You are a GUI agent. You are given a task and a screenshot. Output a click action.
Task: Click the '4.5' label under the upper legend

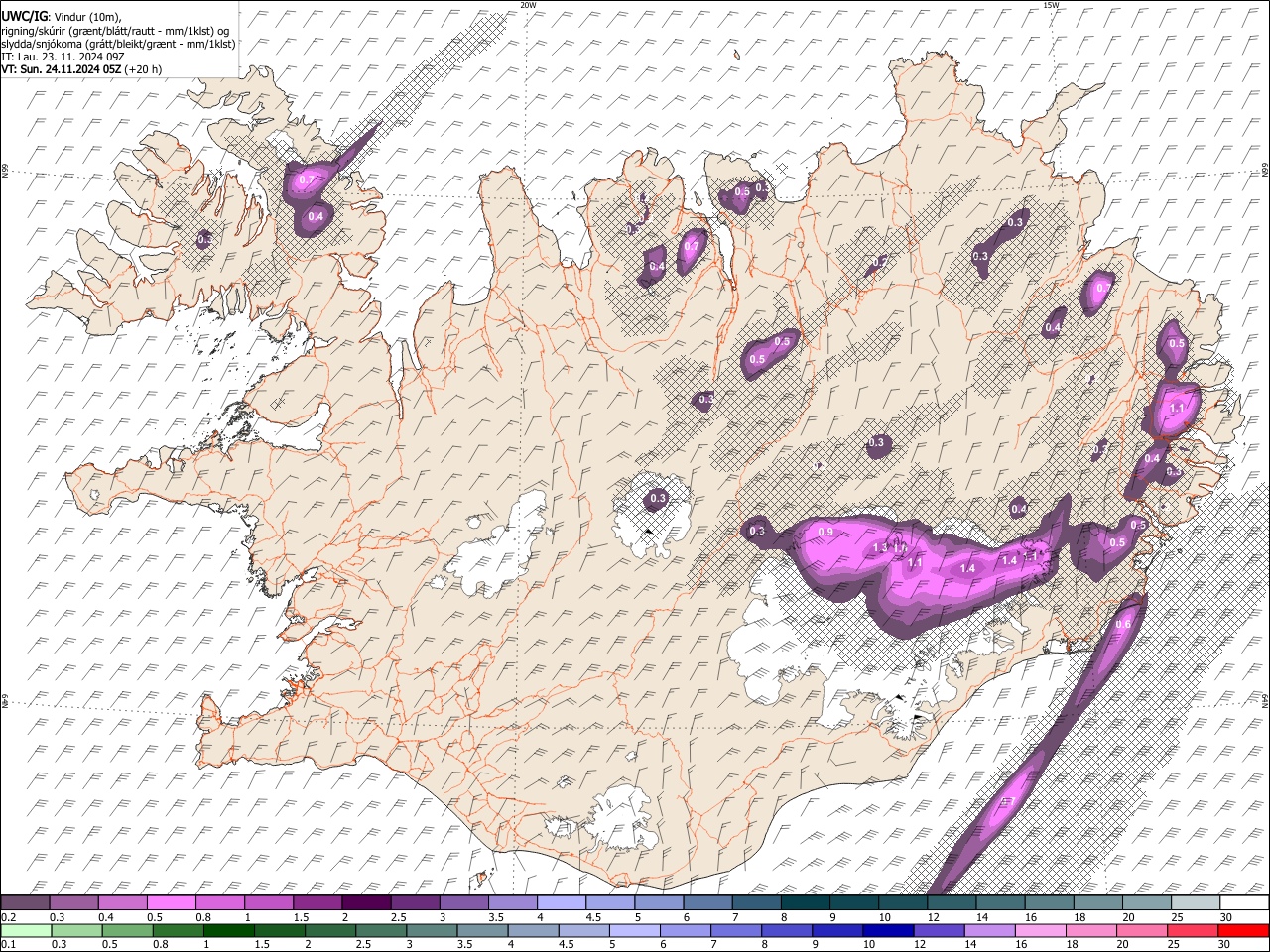click(x=593, y=917)
